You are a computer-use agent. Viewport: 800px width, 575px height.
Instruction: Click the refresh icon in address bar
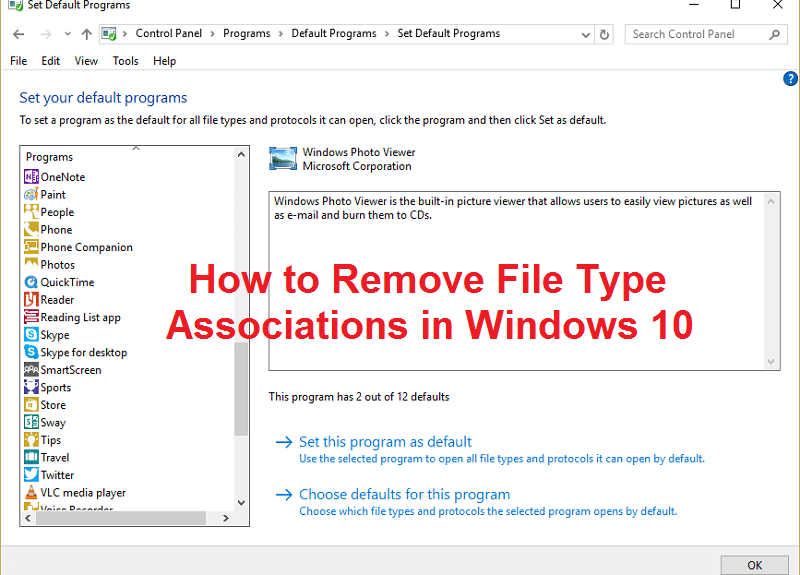(604, 34)
